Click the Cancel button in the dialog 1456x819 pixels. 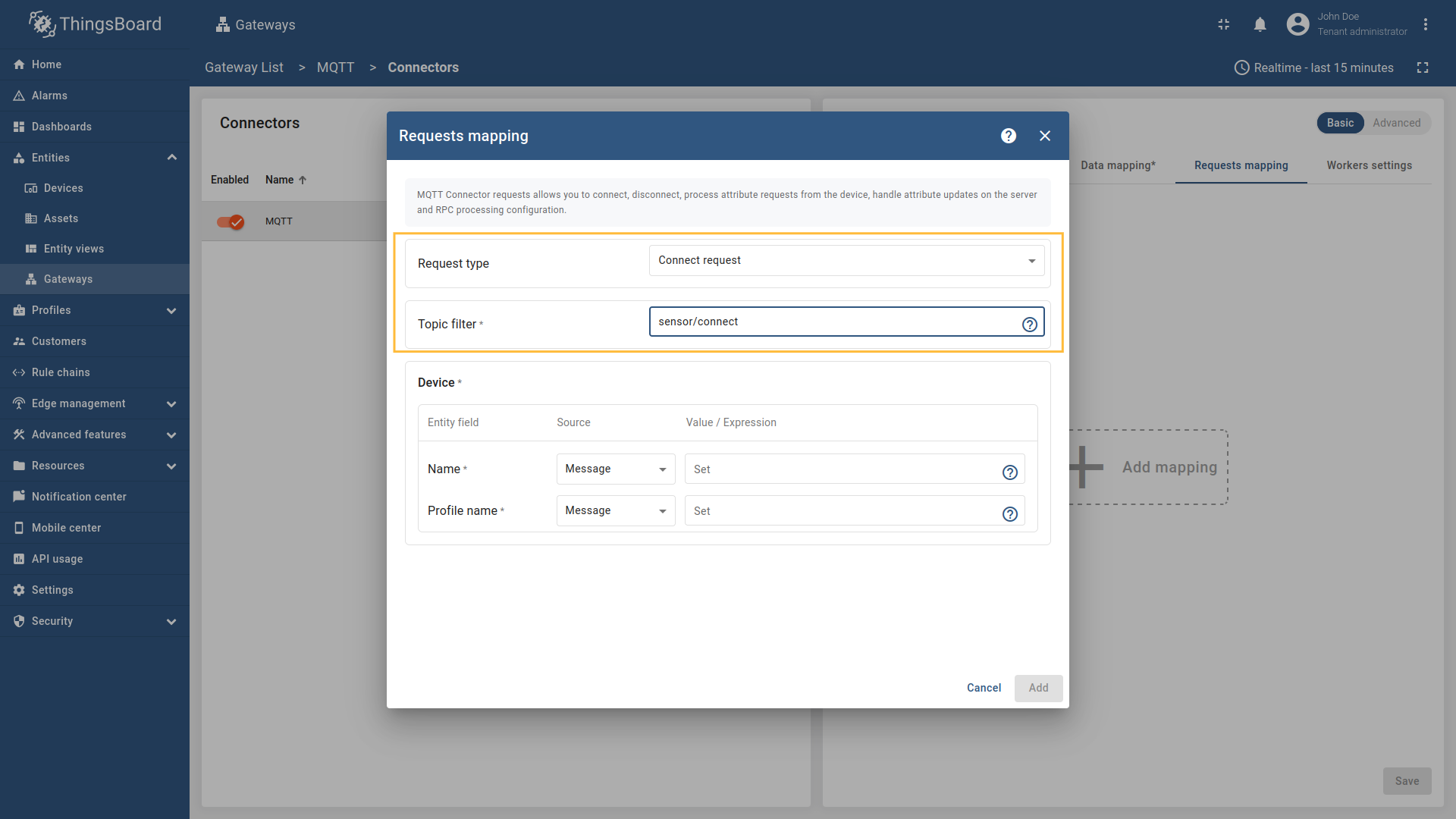(984, 688)
